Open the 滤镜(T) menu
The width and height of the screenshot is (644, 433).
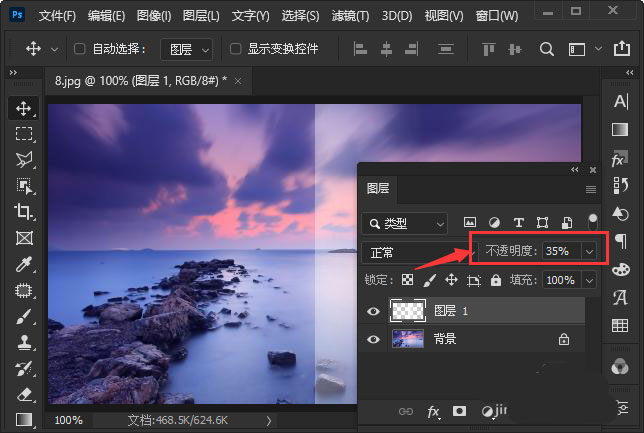click(349, 16)
